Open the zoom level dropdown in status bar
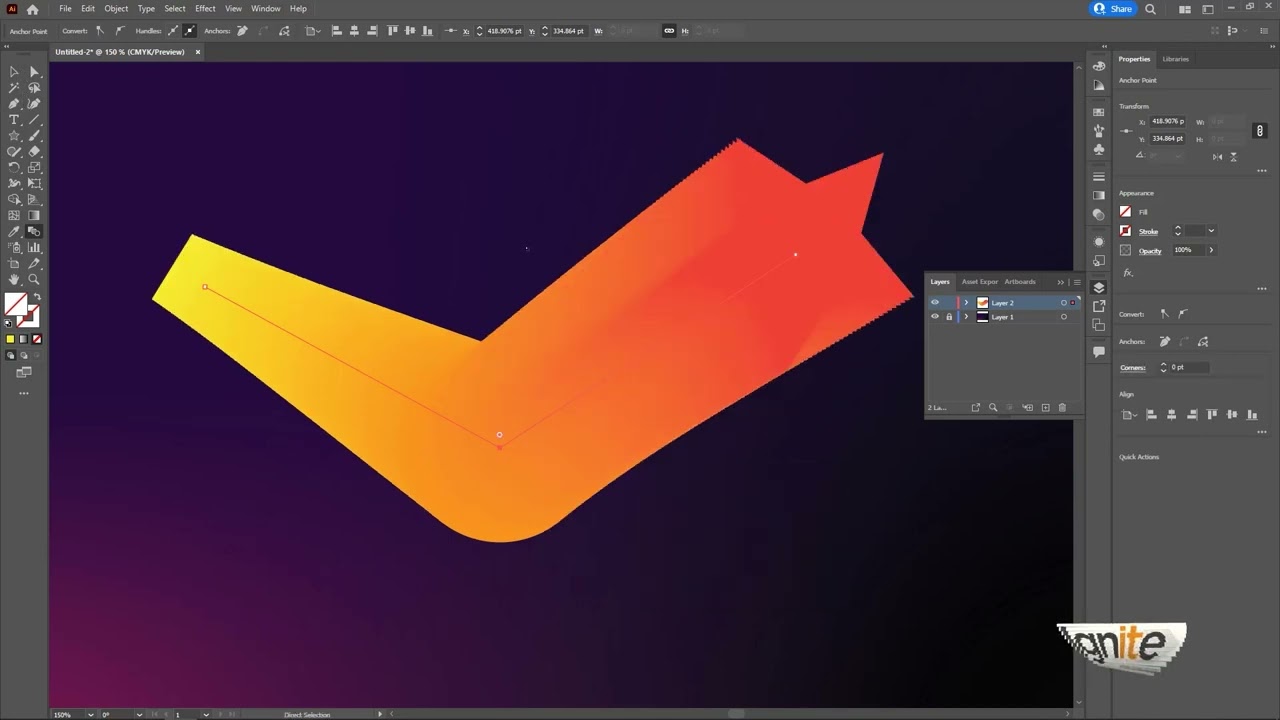 click(90, 714)
